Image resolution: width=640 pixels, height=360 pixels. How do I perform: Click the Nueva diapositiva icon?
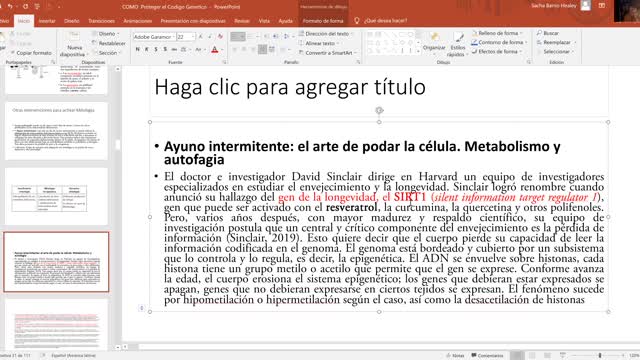pos(74,37)
